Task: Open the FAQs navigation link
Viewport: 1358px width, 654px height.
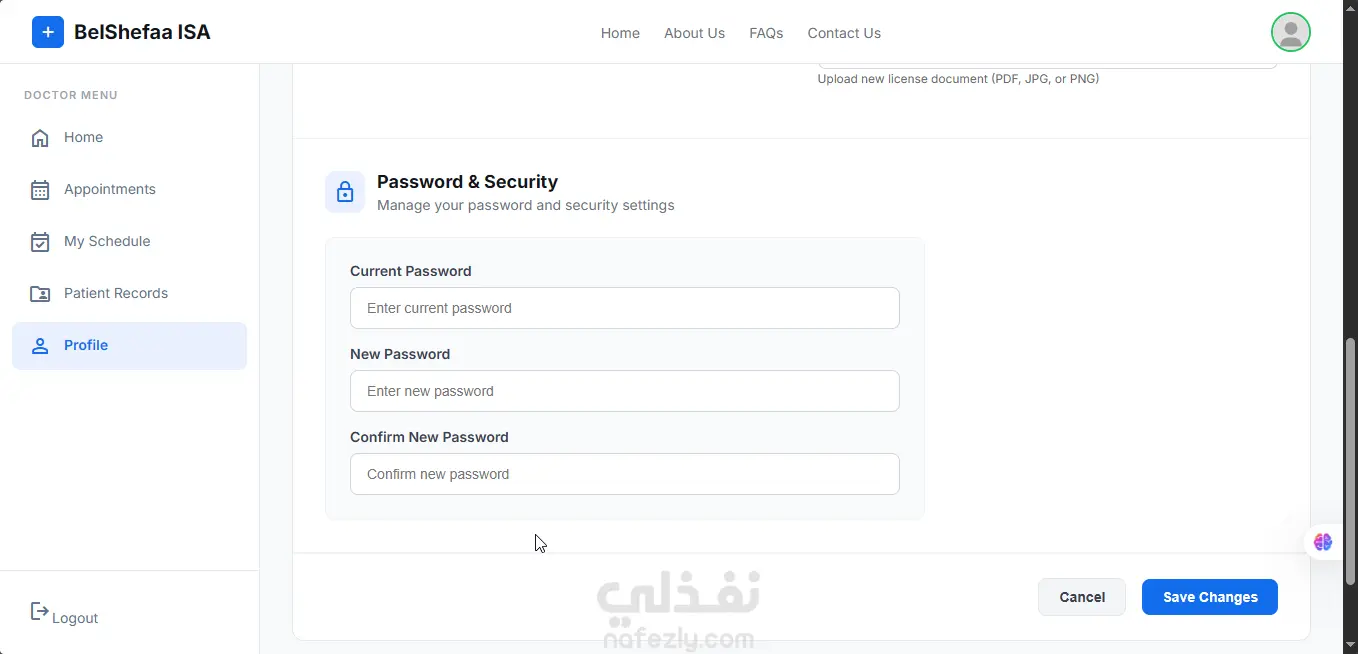Action: pyautogui.click(x=766, y=33)
